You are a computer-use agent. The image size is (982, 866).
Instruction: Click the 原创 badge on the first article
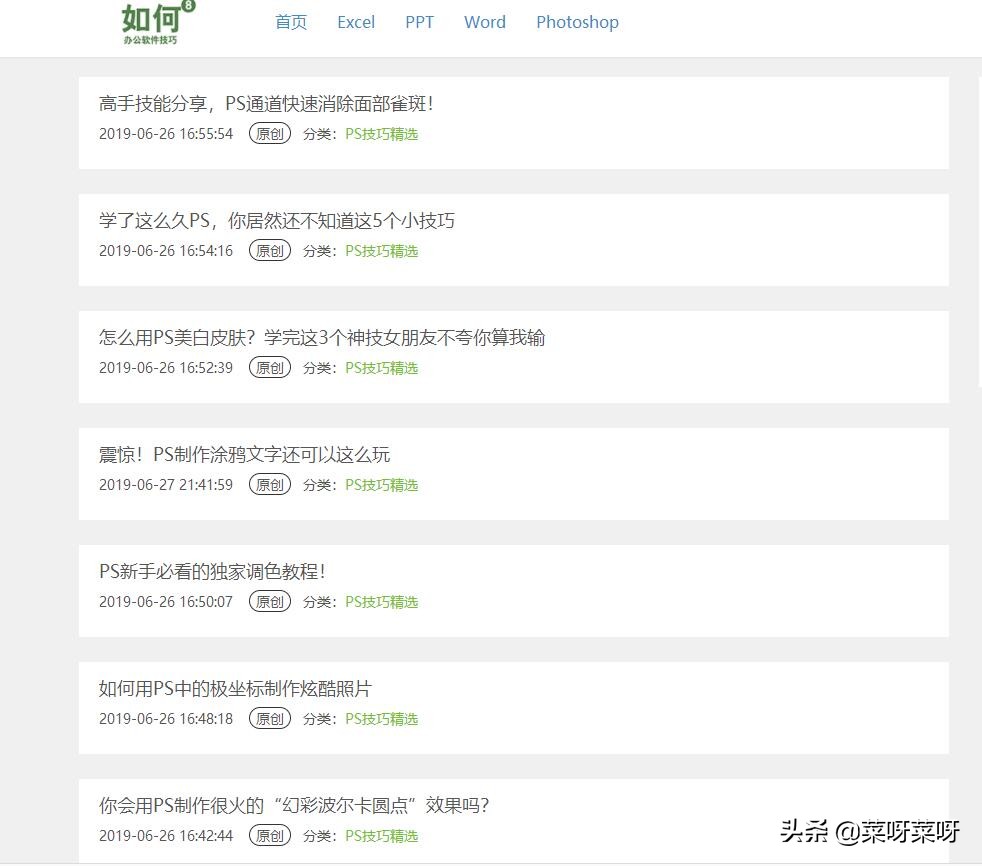[x=269, y=133]
